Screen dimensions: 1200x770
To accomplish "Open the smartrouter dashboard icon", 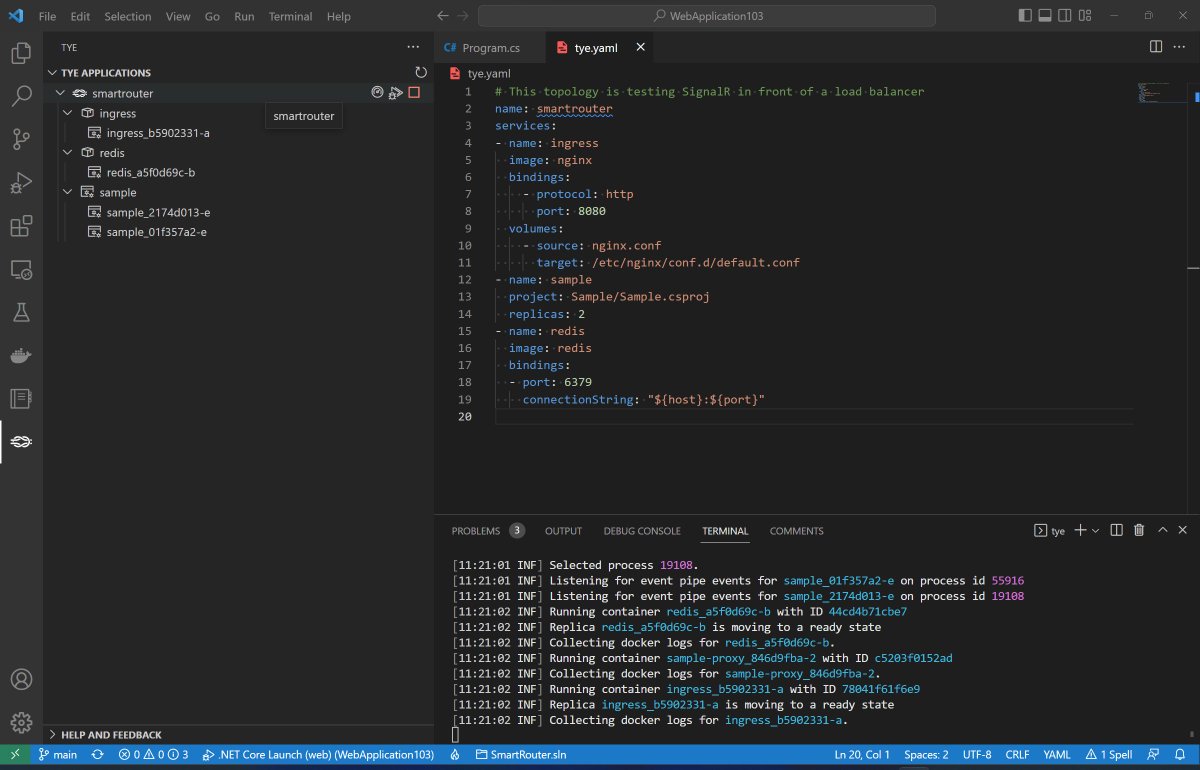I will point(377,92).
